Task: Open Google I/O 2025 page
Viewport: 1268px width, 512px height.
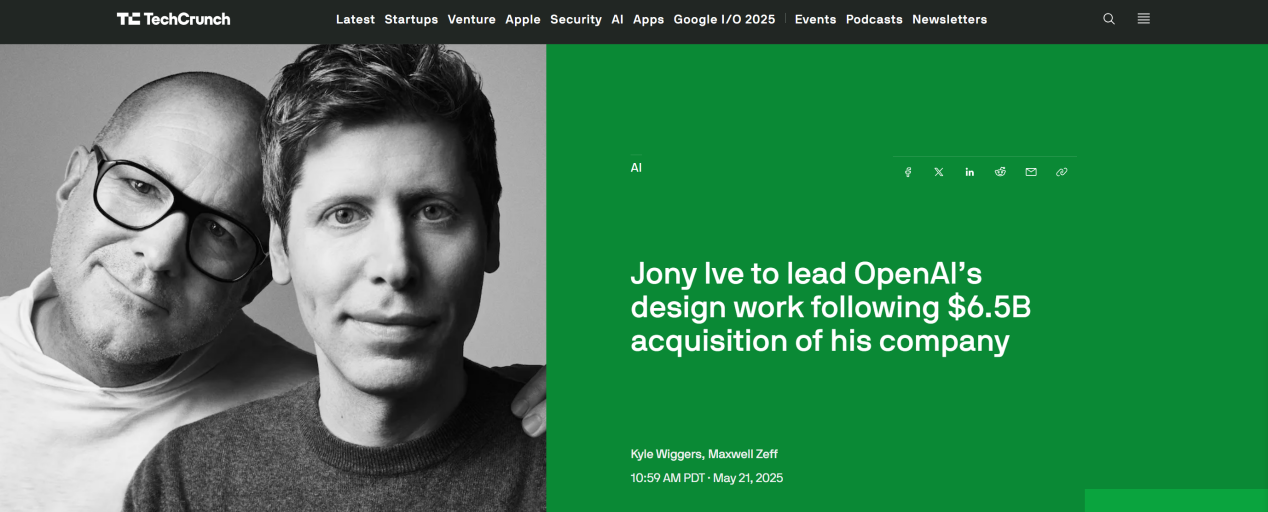Action: tap(724, 19)
